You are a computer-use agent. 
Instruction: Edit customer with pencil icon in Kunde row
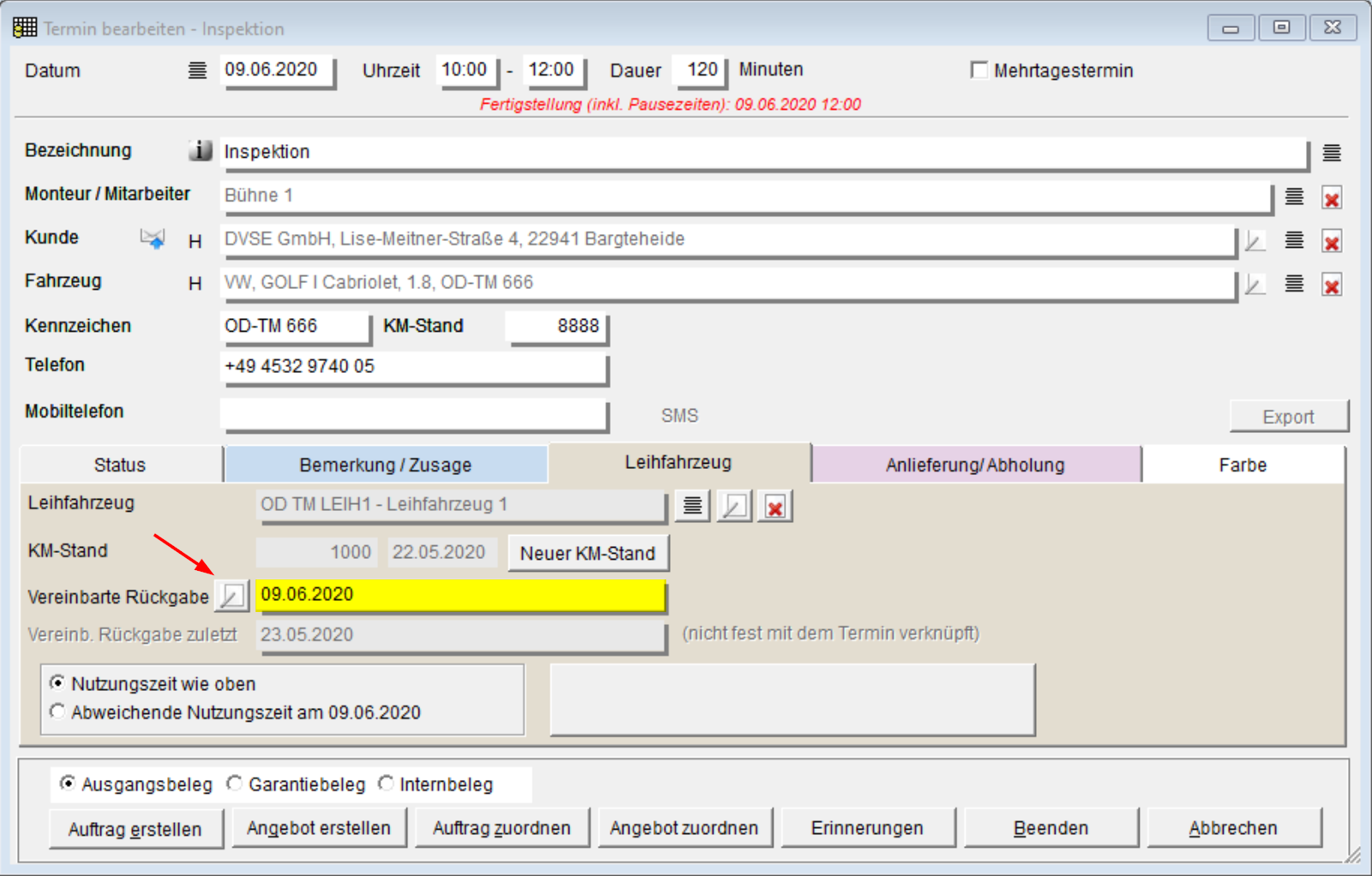tap(1255, 241)
